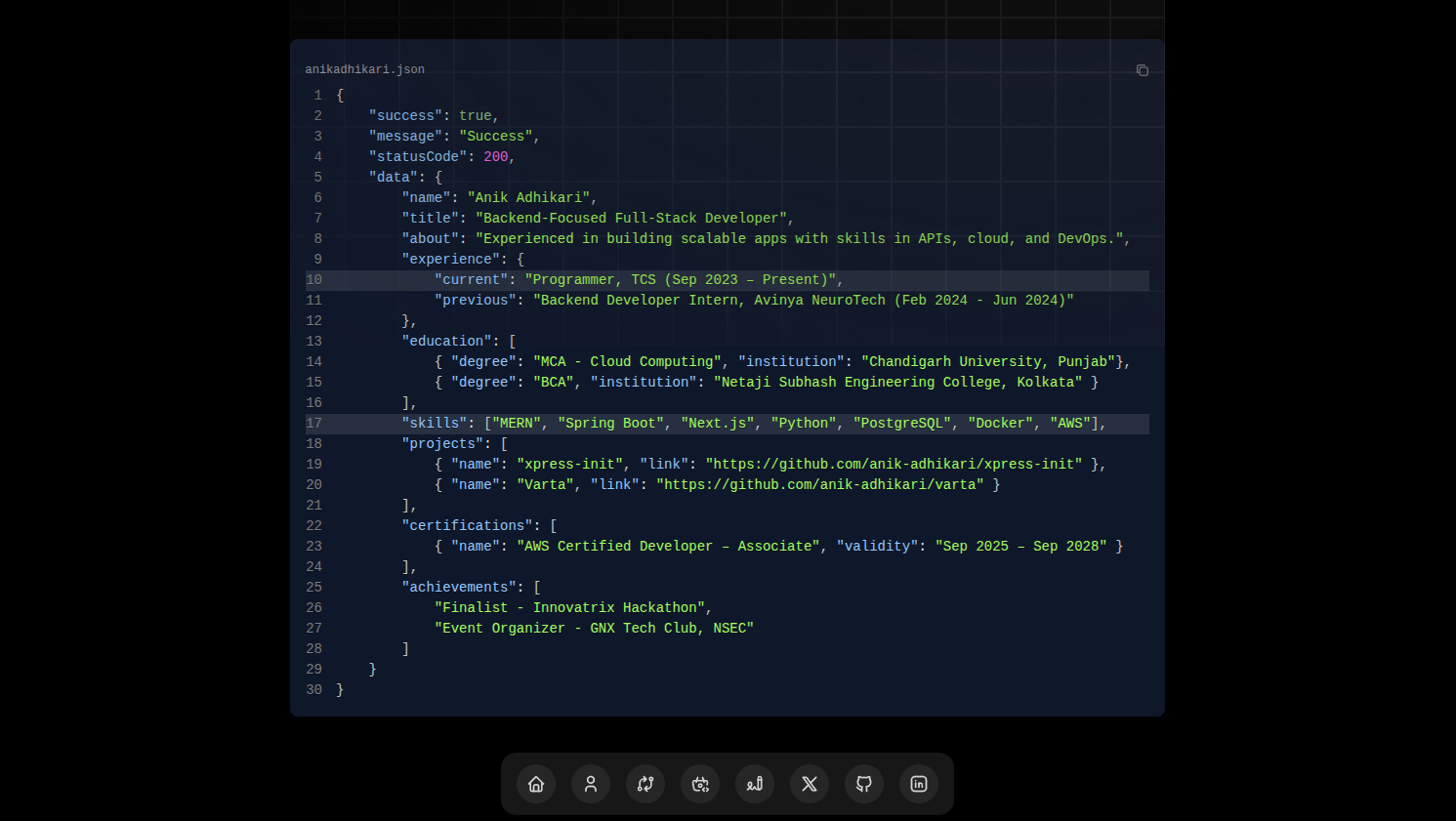1456x821 pixels.
Task: Click the statusCode value 200
Action: coord(496,157)
